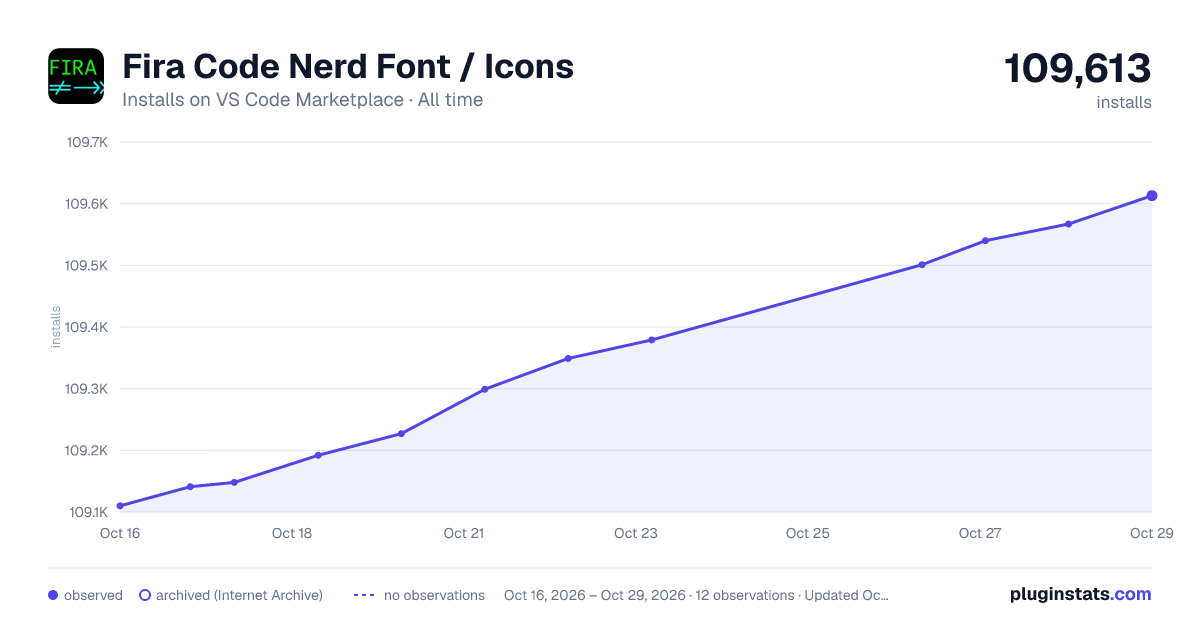Click the 109.3K y-axis label
The height and width of the screenshot is (630, 1200).
[87, 389]
